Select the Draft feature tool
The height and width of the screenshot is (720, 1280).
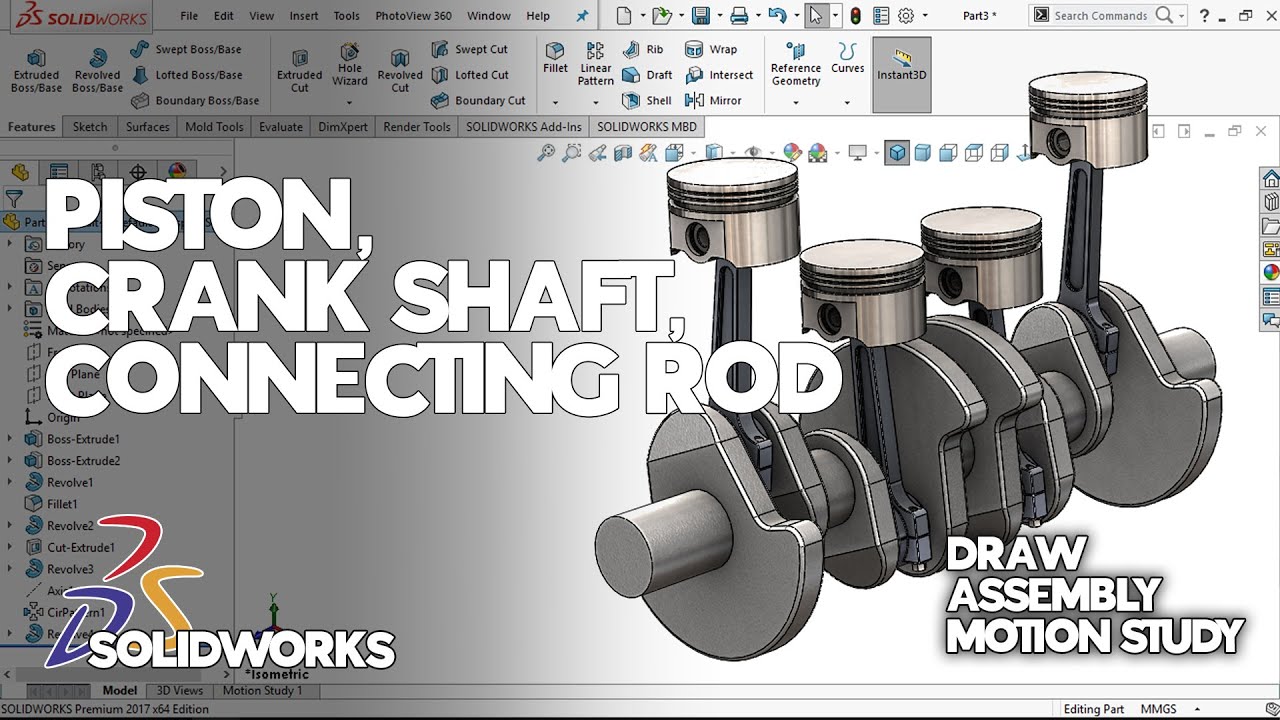tap(647, 75)
